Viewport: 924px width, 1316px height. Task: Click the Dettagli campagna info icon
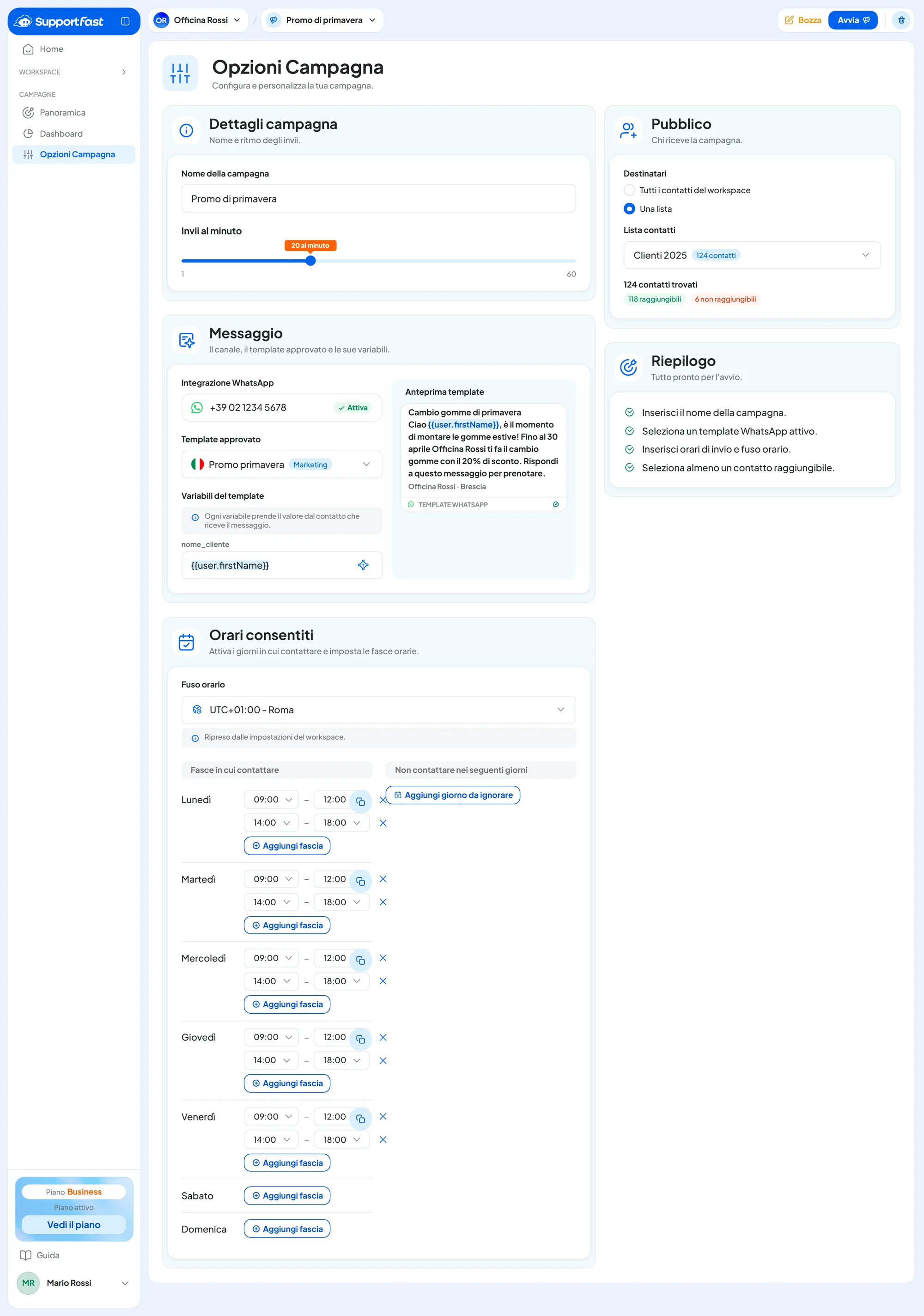(x=186, y=131)
